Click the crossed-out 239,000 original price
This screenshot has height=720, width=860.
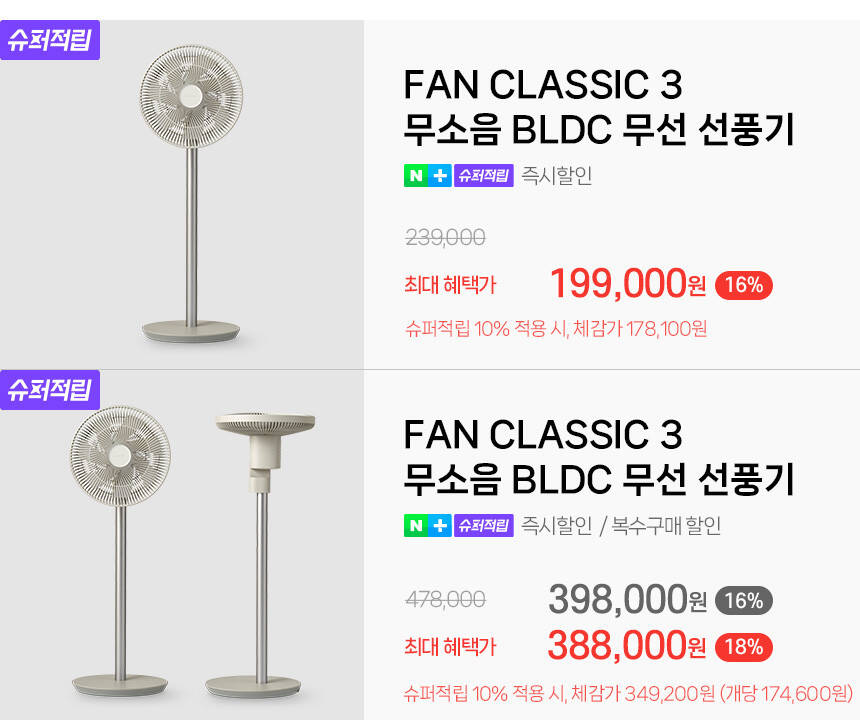click(445, 238)
